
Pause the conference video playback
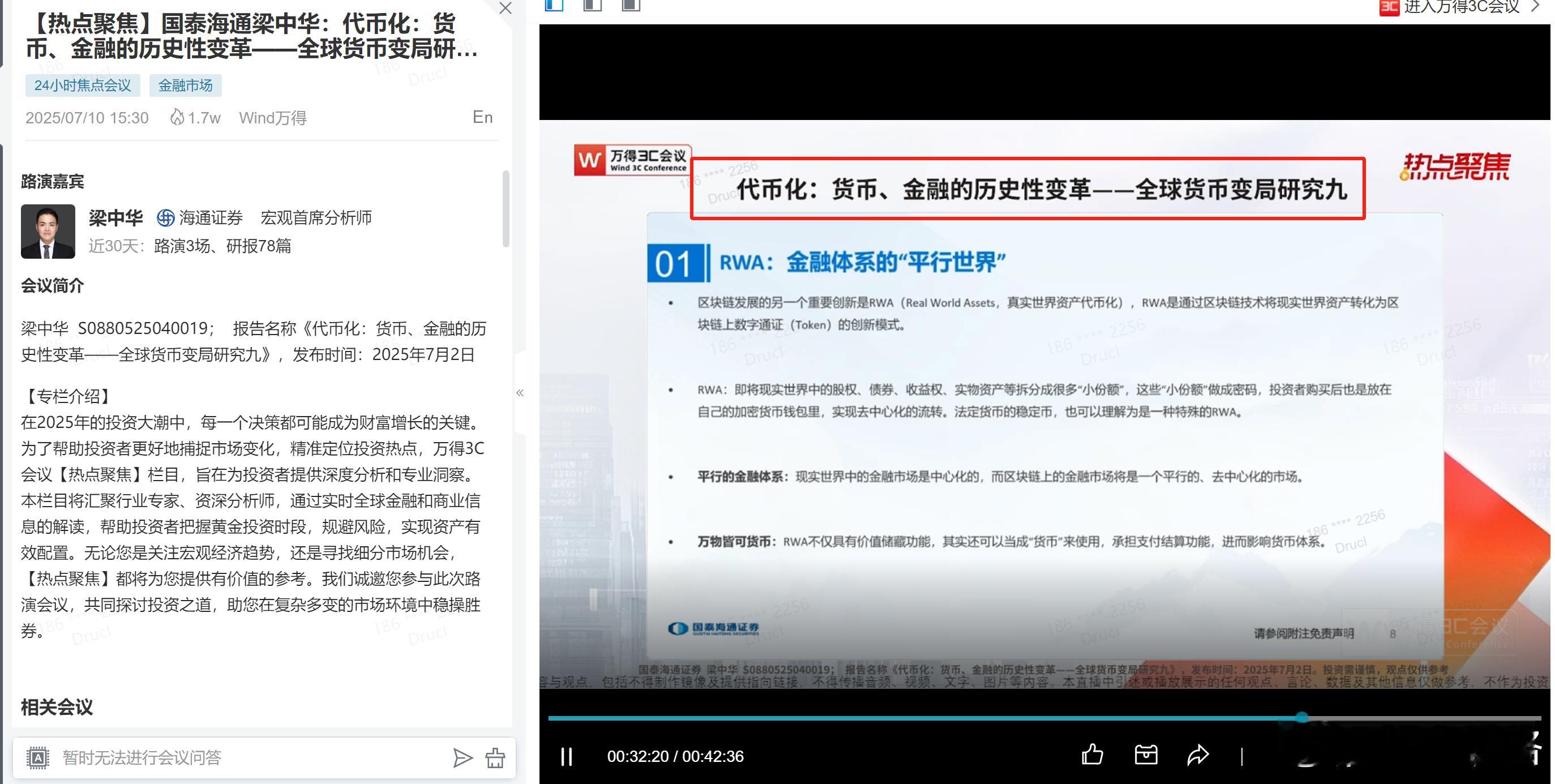coord(566,756)
